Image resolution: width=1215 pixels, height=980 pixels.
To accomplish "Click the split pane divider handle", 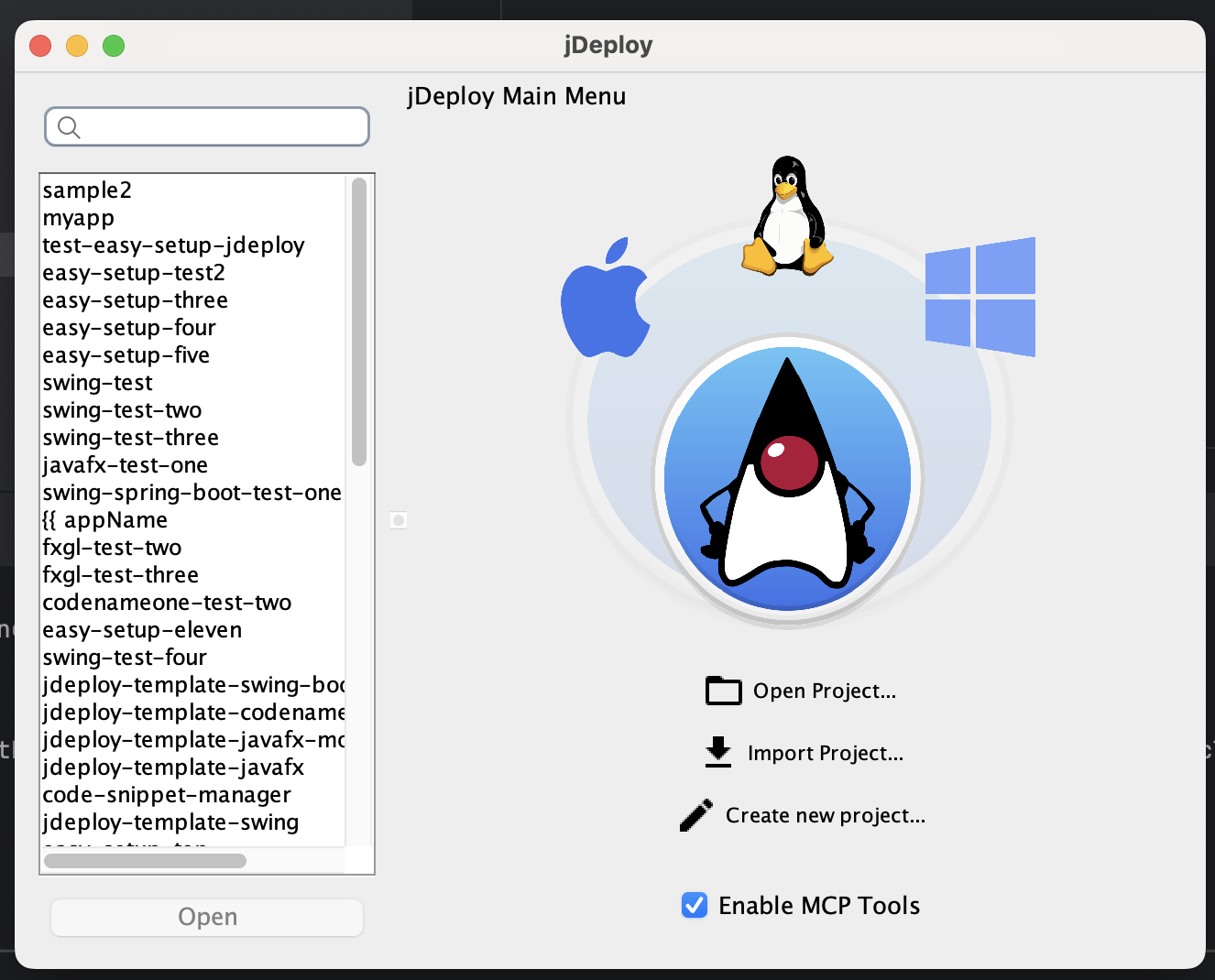I will tap(399, 520).
